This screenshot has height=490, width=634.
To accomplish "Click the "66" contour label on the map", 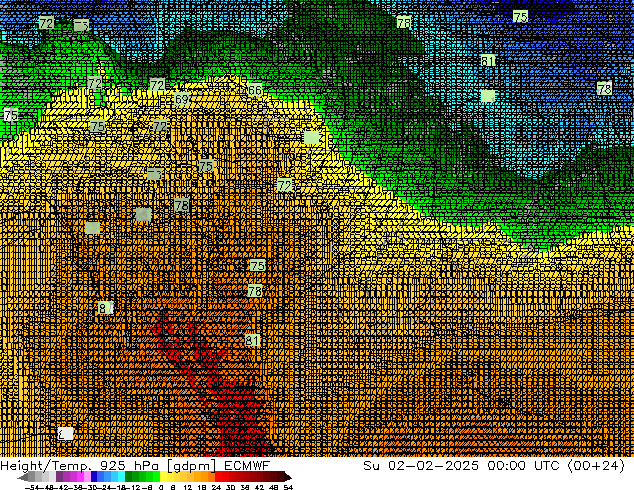I will 255,90.
